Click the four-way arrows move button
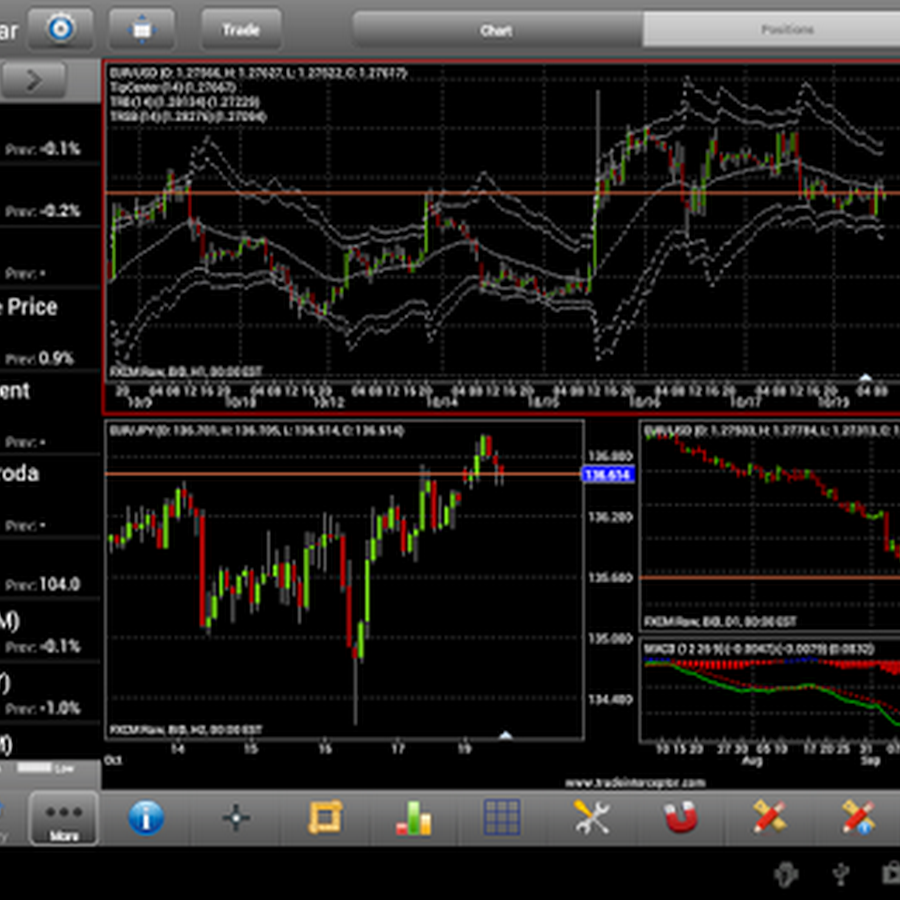This screenshot has height=900, width=900. [142, 29]
